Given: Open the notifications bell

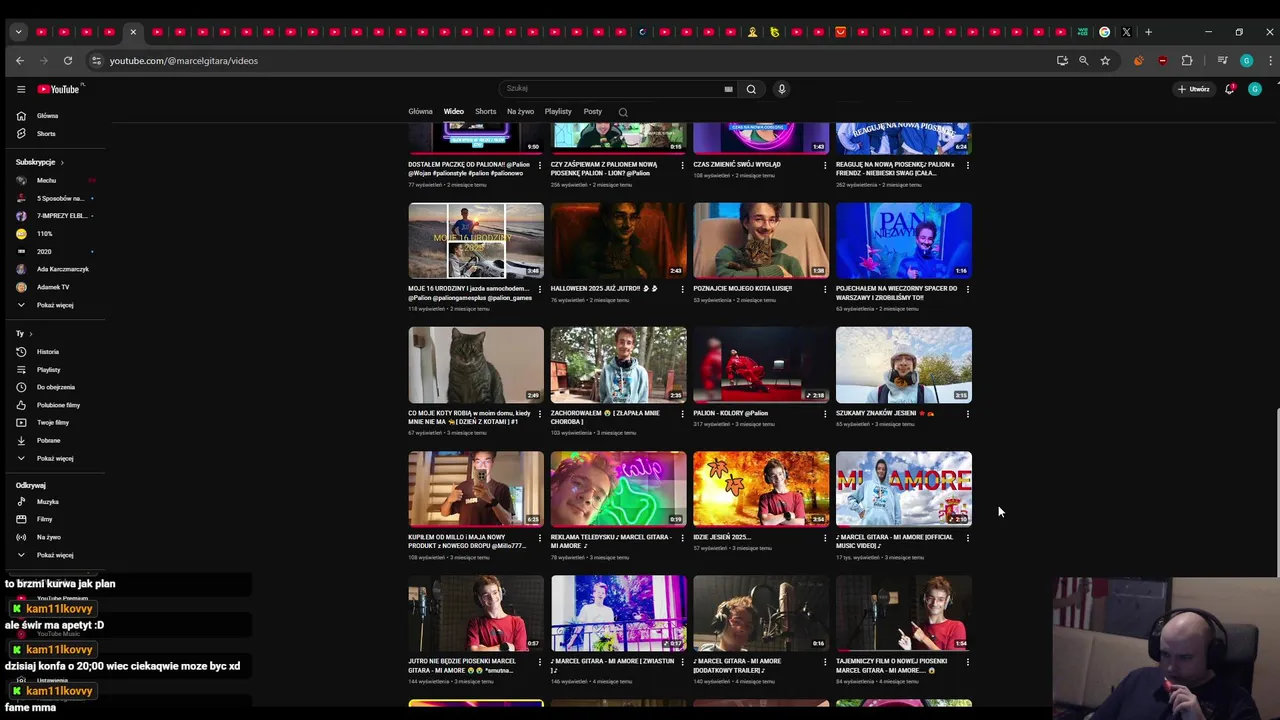Looking at the screenshot, I should pyautogui.click(x=1230, y=89).
